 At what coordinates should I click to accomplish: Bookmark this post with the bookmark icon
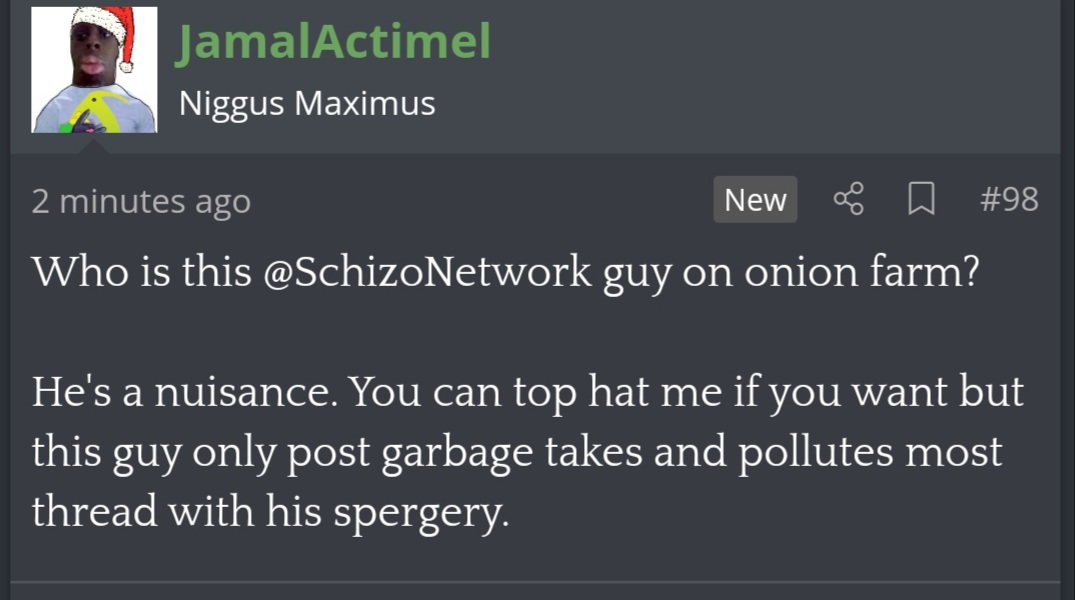click(x=920, y=200)
